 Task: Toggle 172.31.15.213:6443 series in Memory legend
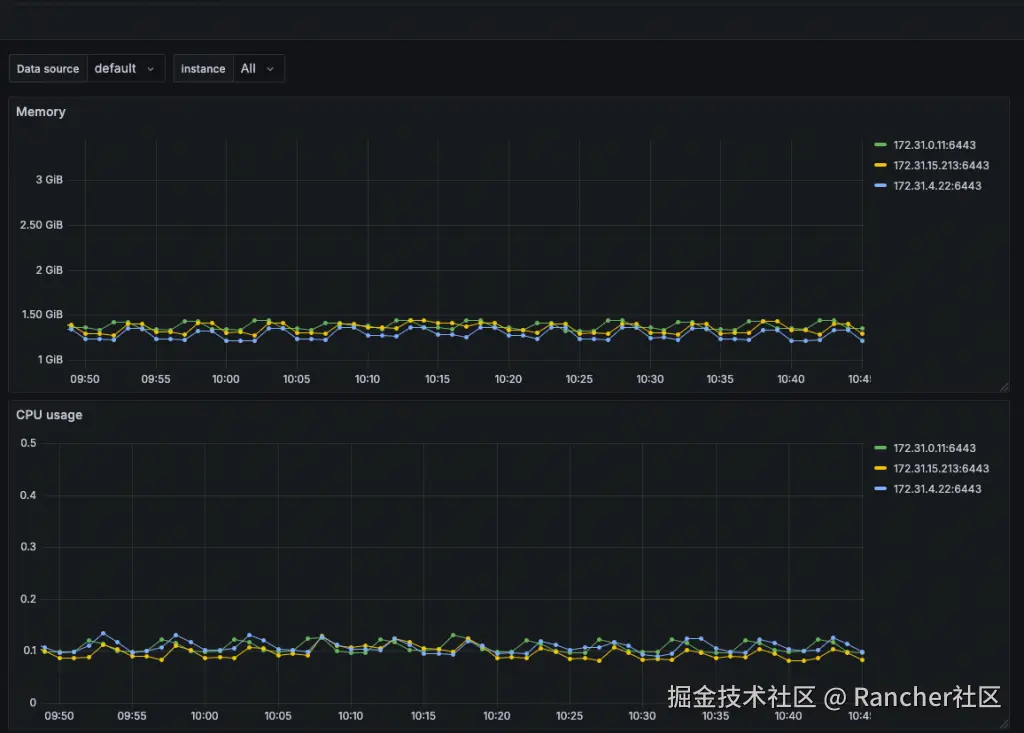click(x=941, y=165)
